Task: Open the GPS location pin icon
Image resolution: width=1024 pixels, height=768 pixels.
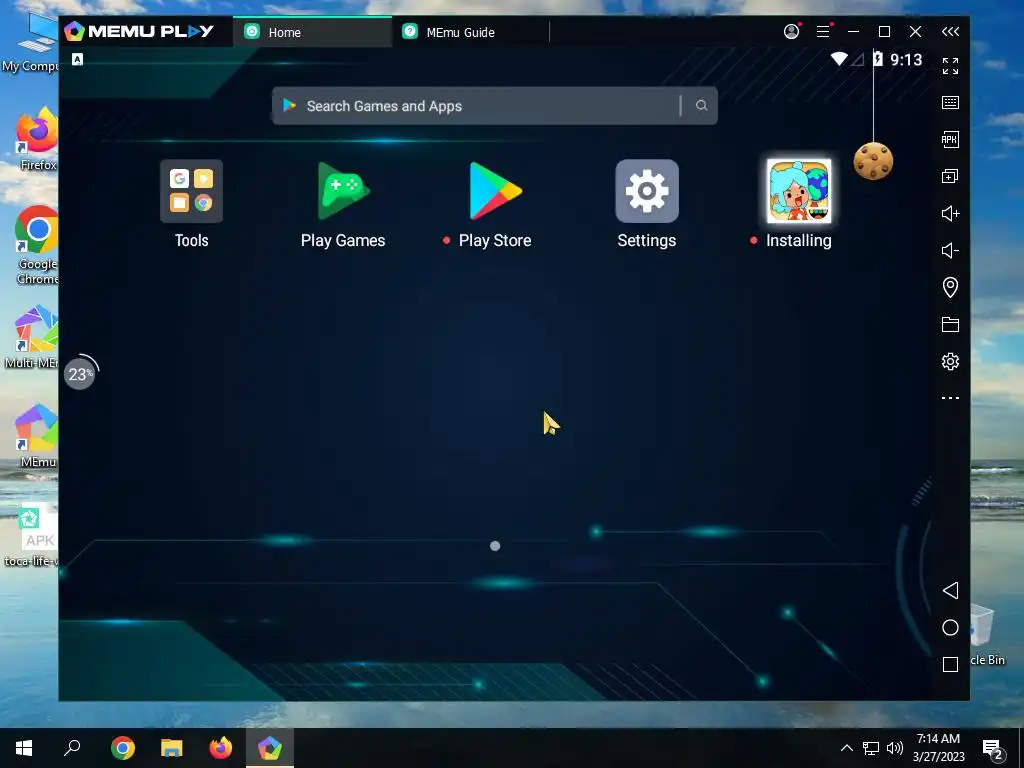Action: coord(950,287)
